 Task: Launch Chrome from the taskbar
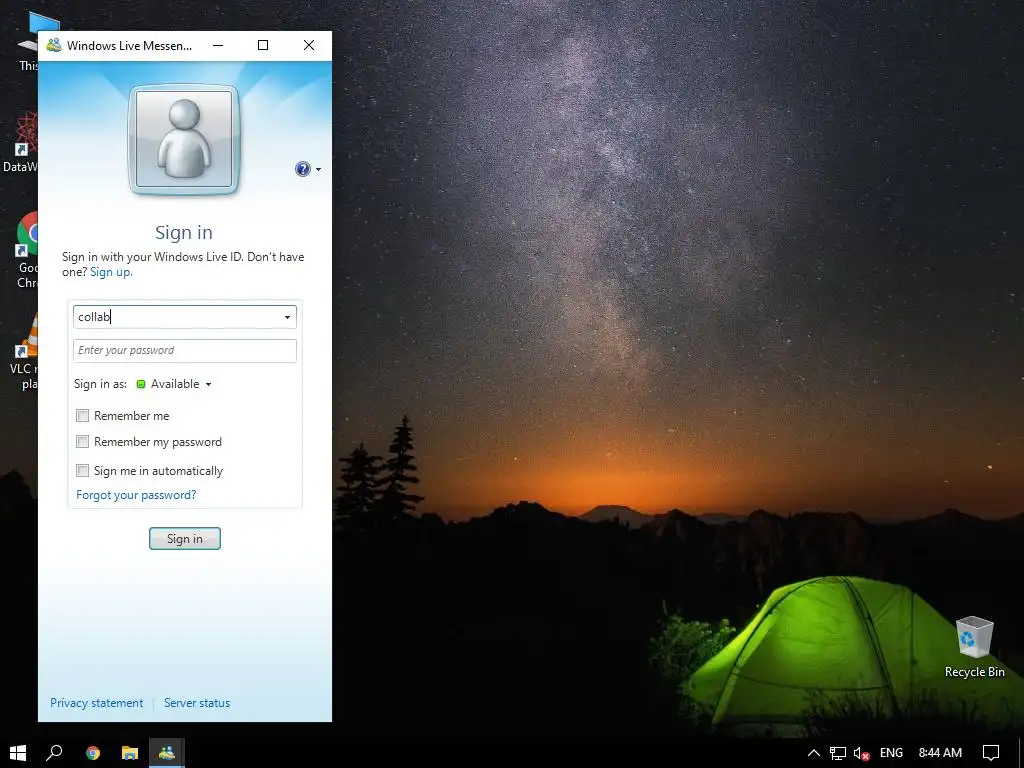93,753
